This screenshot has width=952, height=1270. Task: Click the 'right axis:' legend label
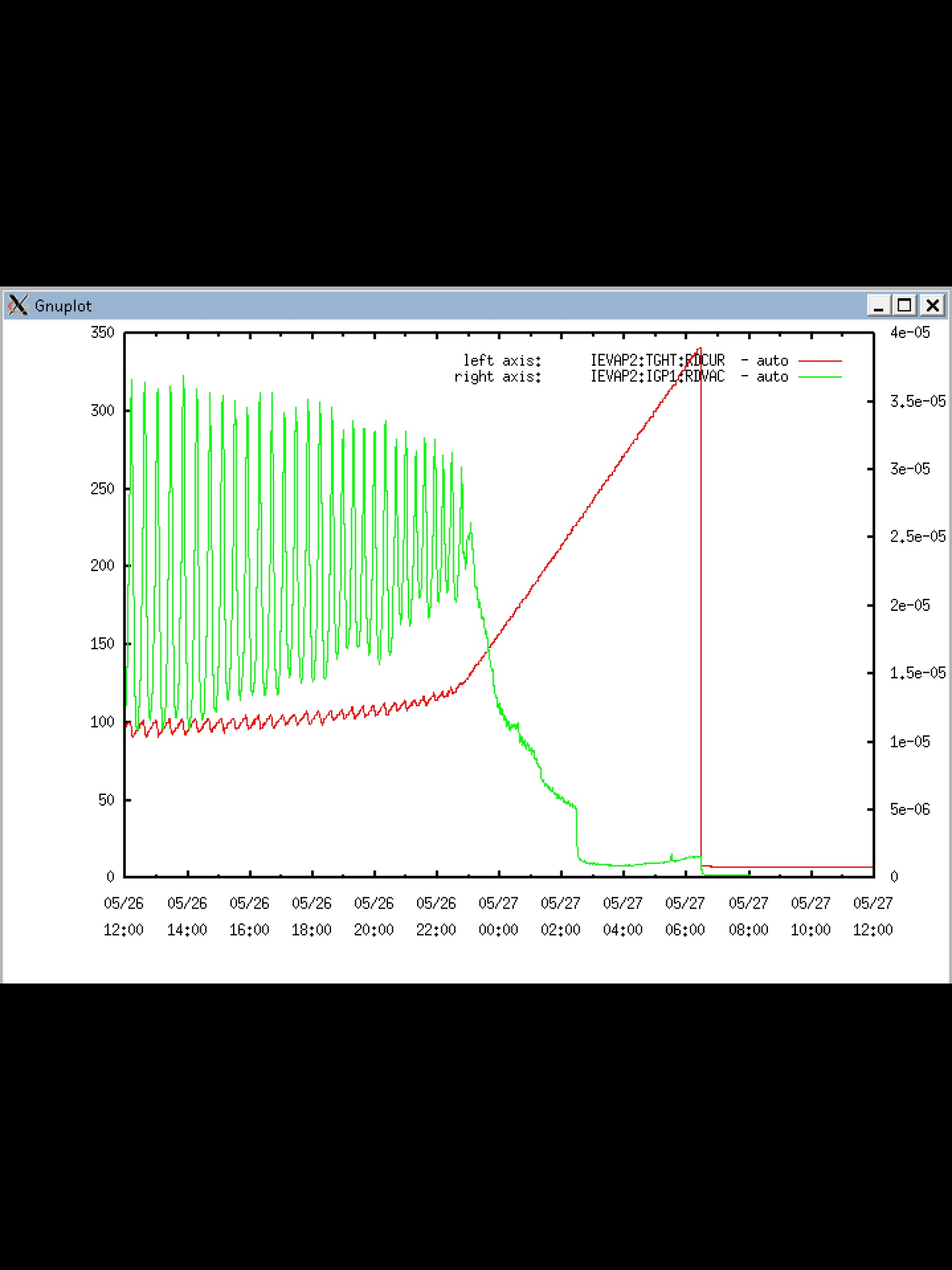click(498, 376)
